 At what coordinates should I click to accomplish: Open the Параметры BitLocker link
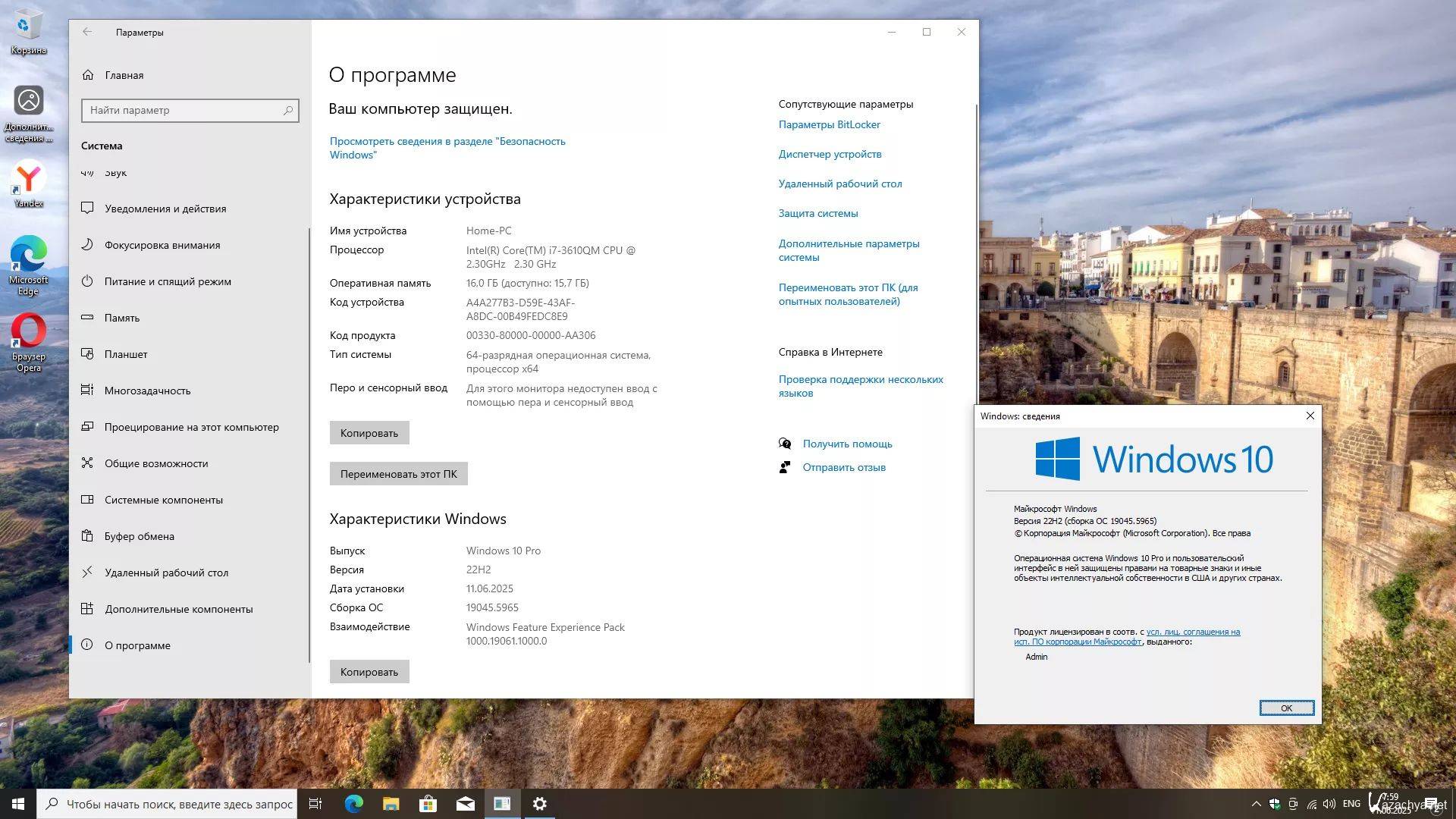[x=829, y=124]
